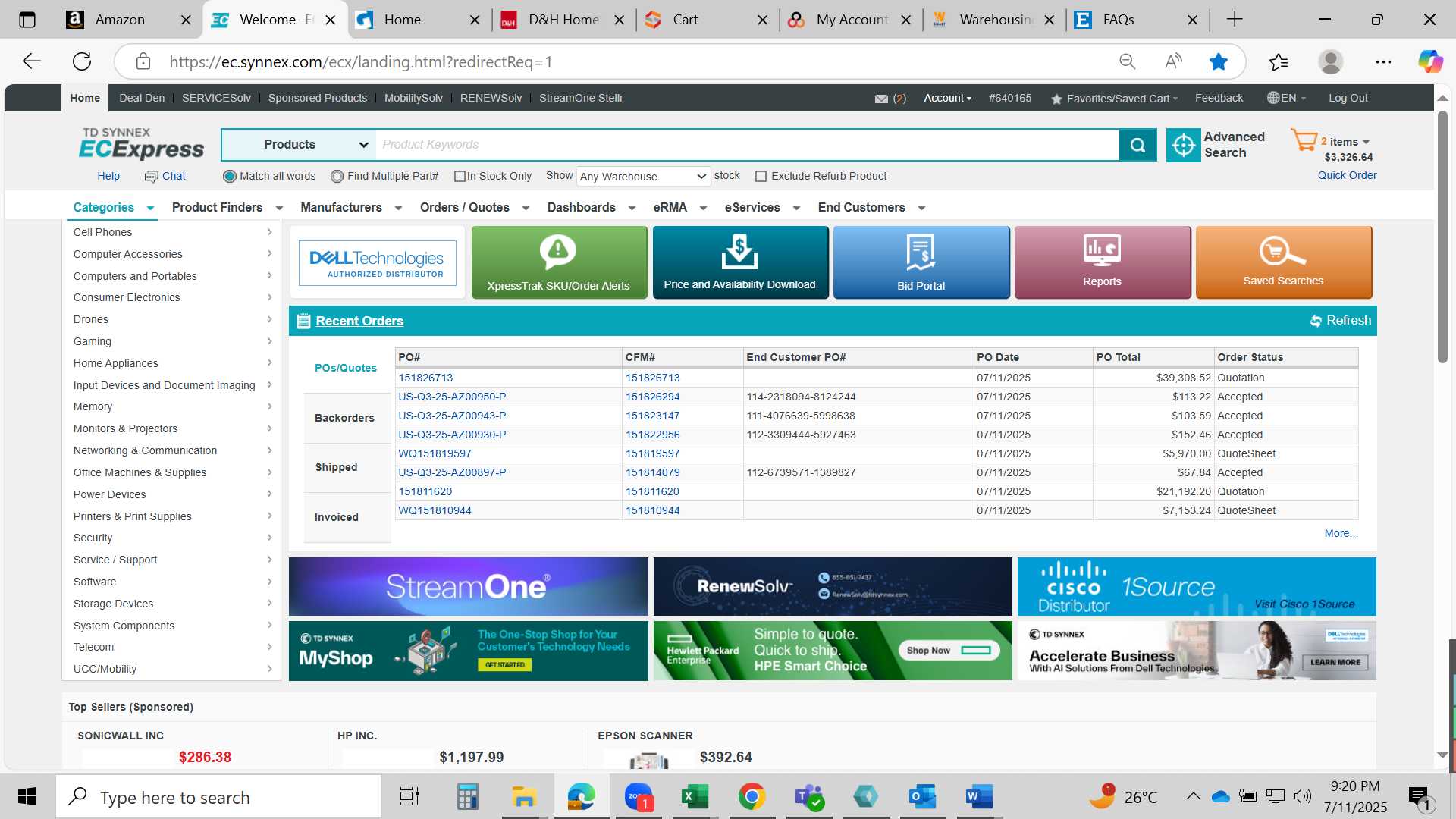Click Dell Technologies authorized distributor logo
Screen dimensions: 1456x819
pyautogui.click(x=377, y=262)
